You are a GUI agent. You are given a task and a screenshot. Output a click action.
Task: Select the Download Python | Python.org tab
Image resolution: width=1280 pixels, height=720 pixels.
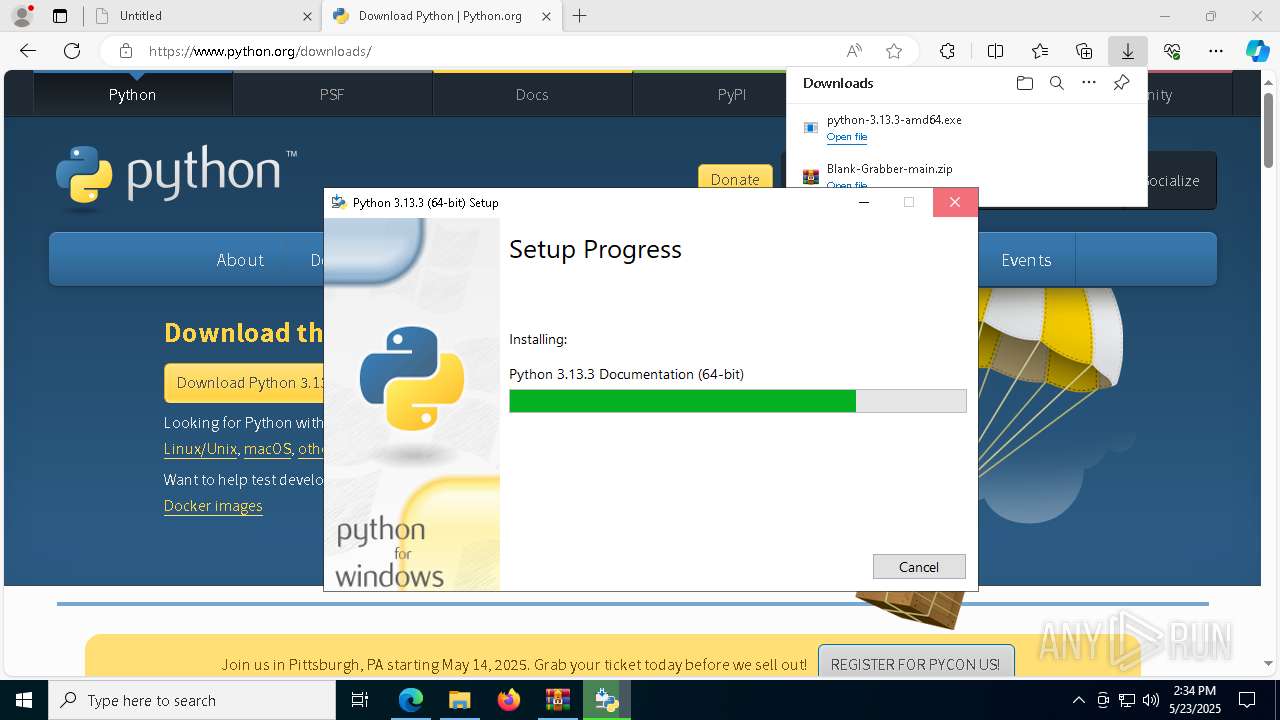click(x=441, y=16)
